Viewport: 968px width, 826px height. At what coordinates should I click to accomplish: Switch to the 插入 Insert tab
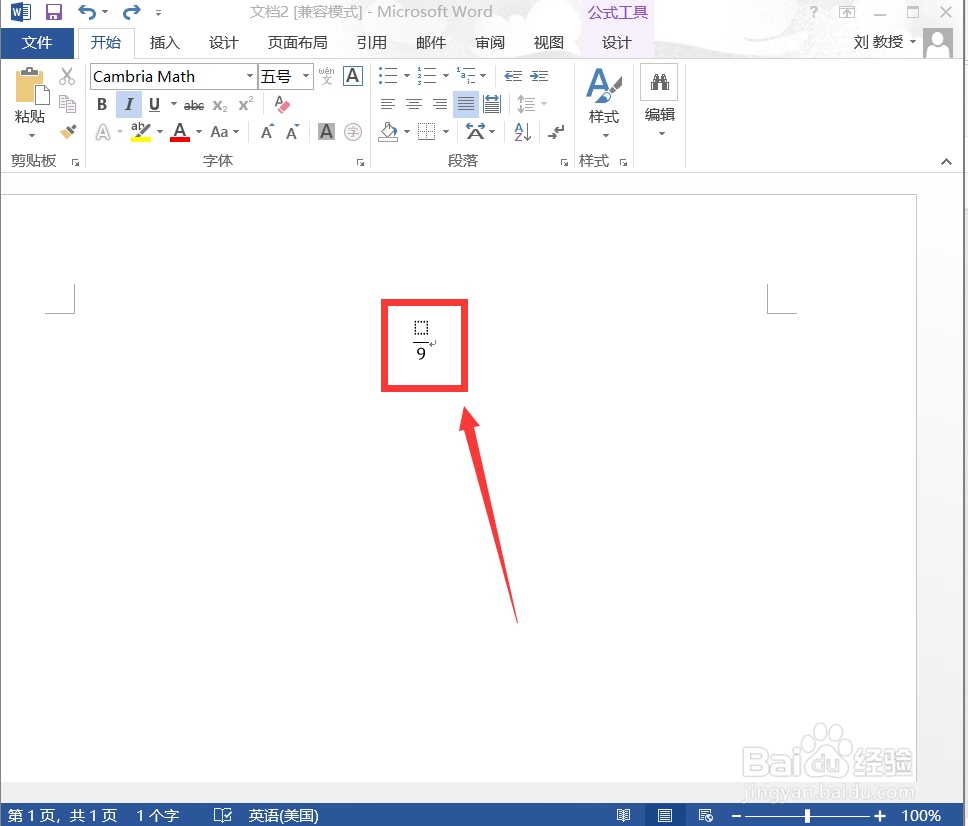click(164, 43)
